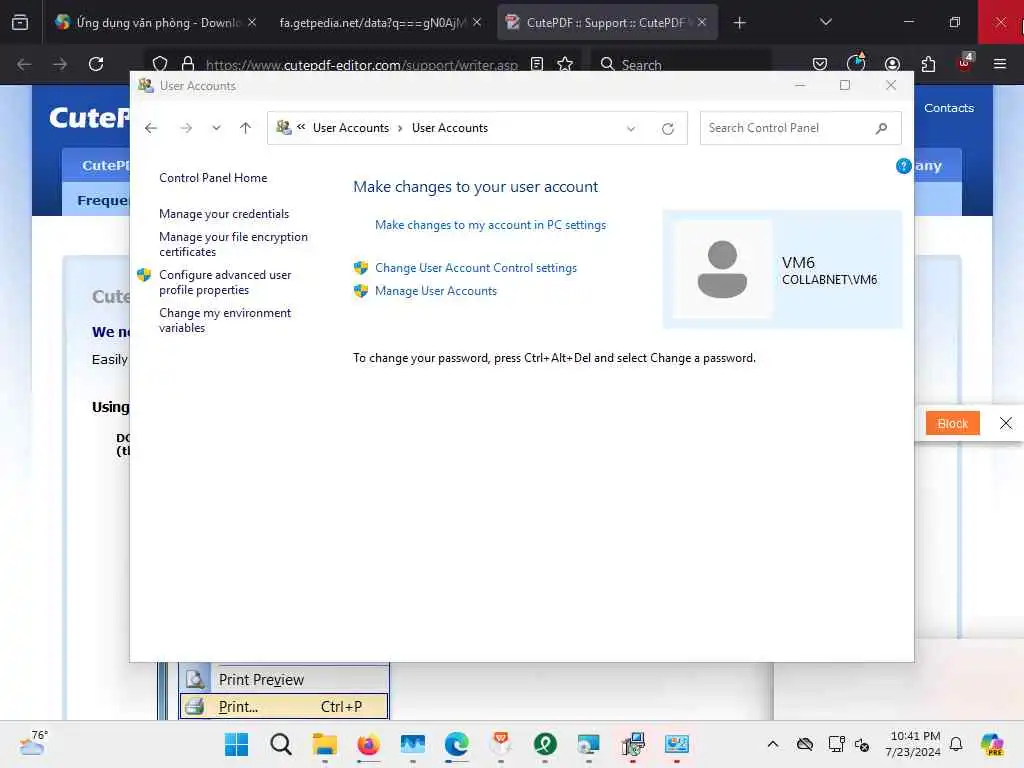
Task: Click Print Preview menu item
Action: click(x=284, y=680)
